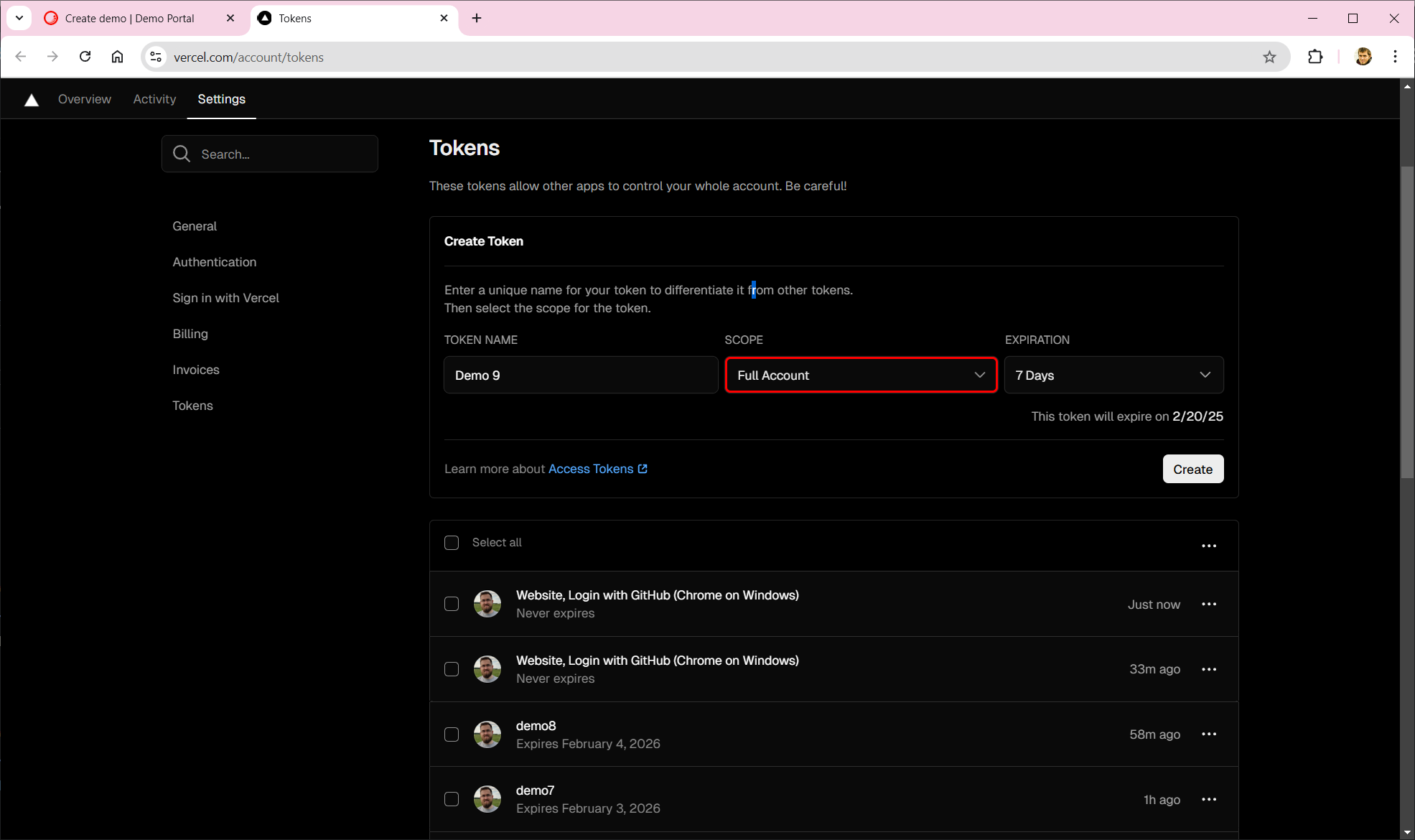
Task: Tick the checkbox for the demo7 token
Action: (x=452, y=800)
